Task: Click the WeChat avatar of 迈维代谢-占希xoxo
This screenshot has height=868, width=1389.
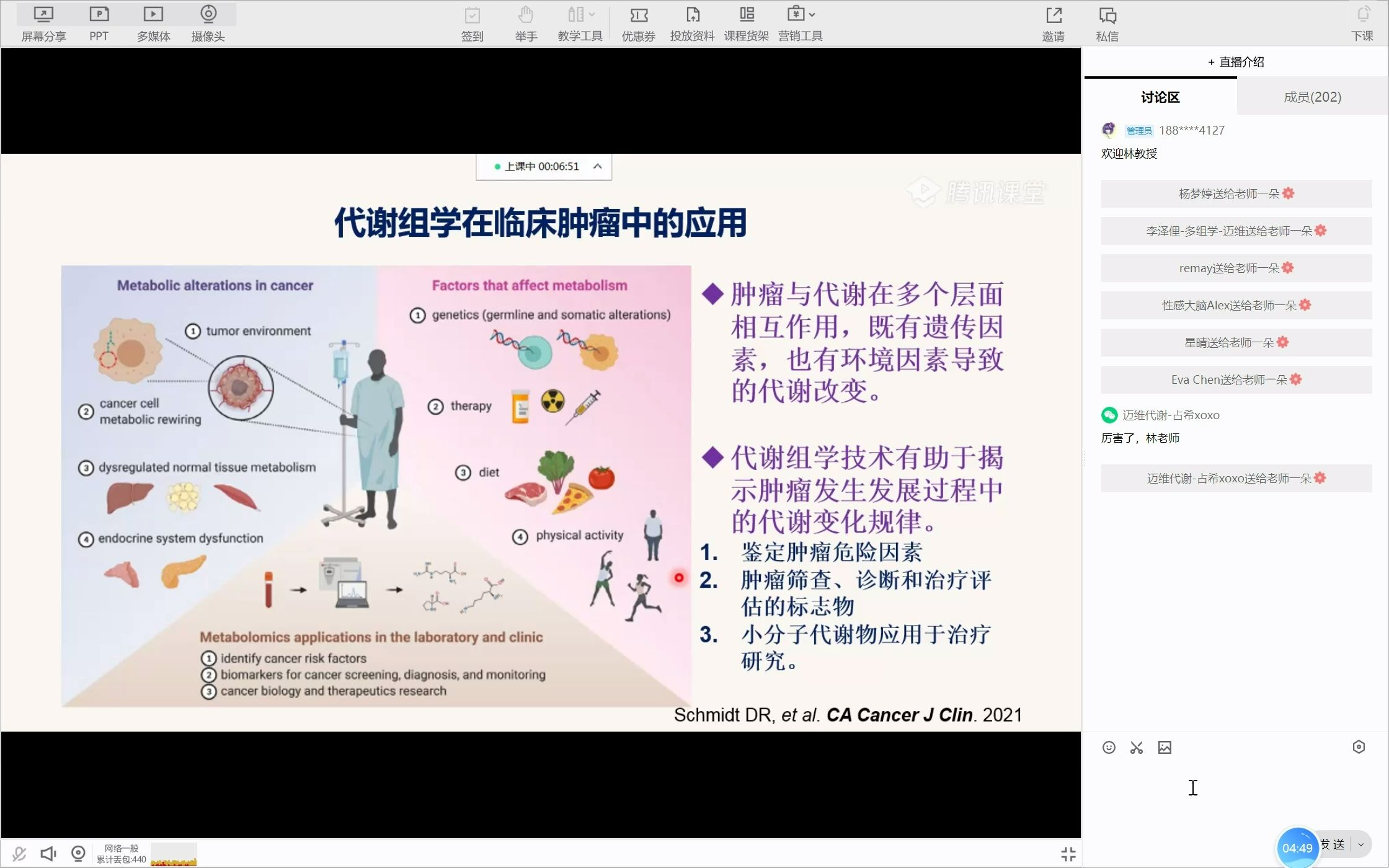Action: pos(1109,415)
